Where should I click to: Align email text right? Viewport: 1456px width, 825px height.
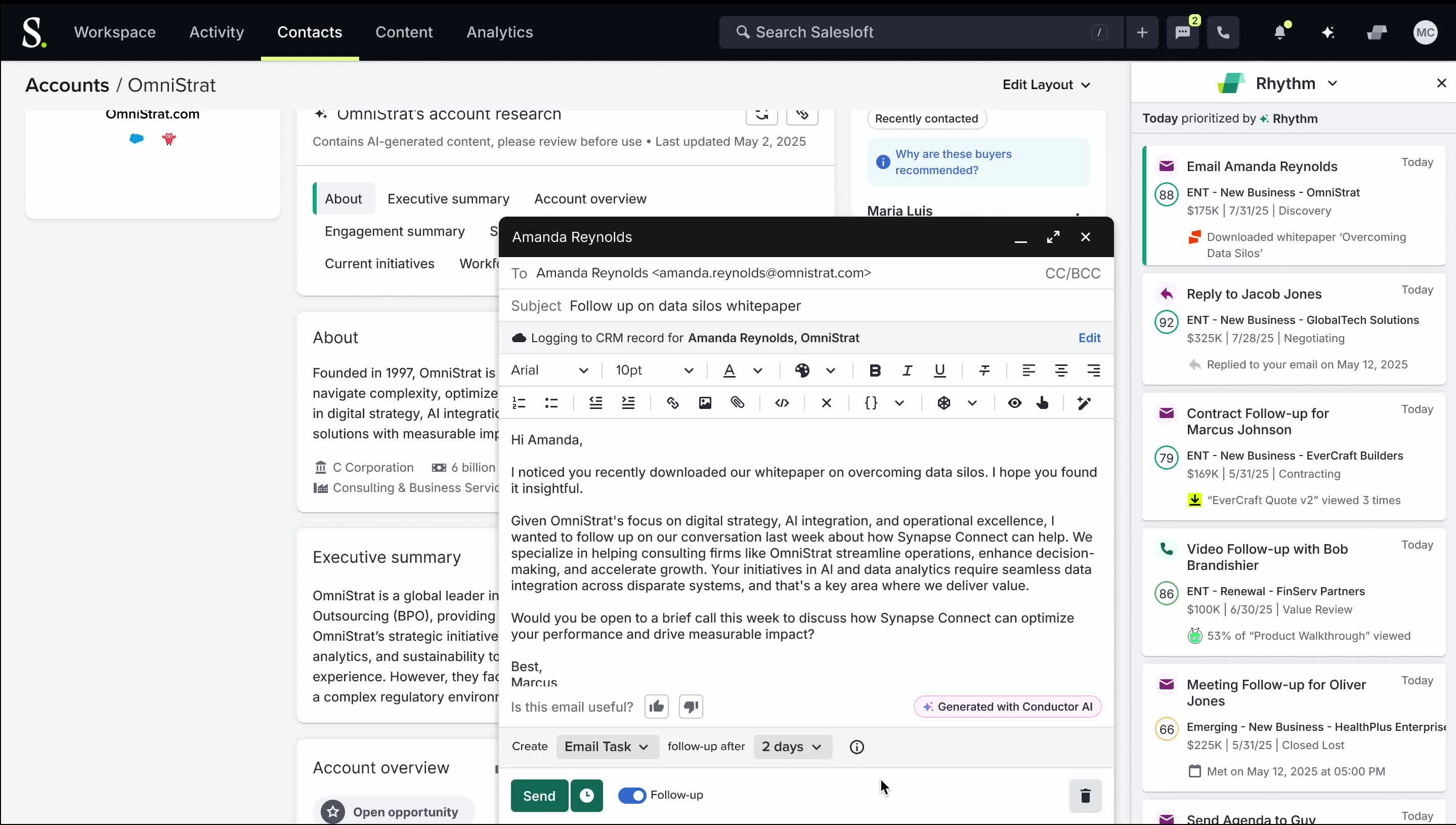(1094, 370)
